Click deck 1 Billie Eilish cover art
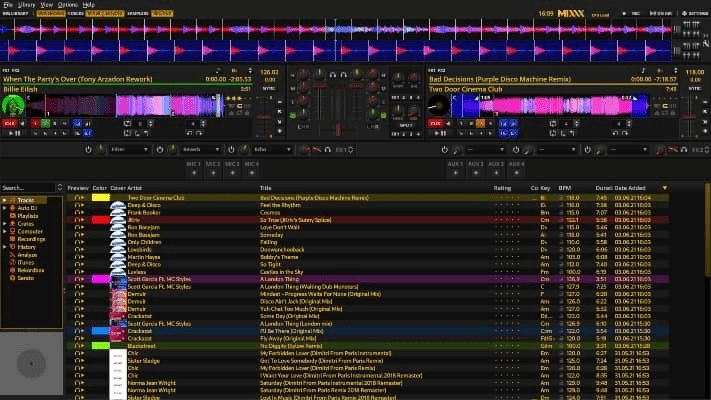 pos(13,105)
